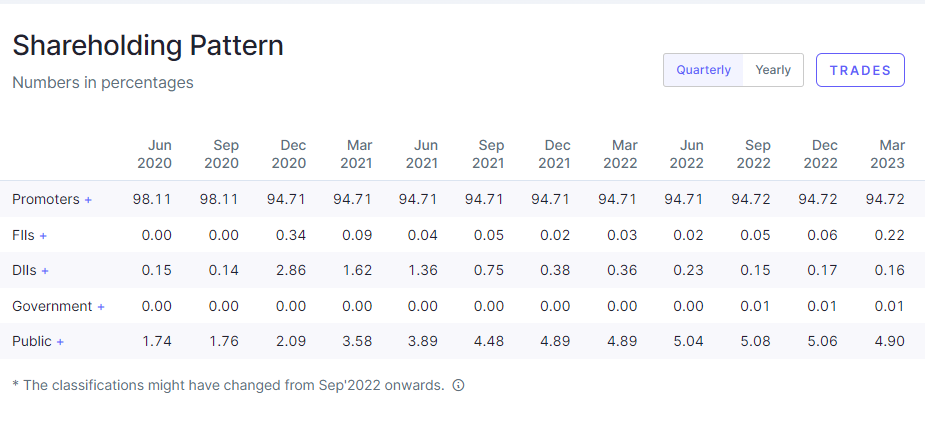Click the Dec 2021 column header
The height and width of the screenshot is (427, 925).
click(552, 154)
